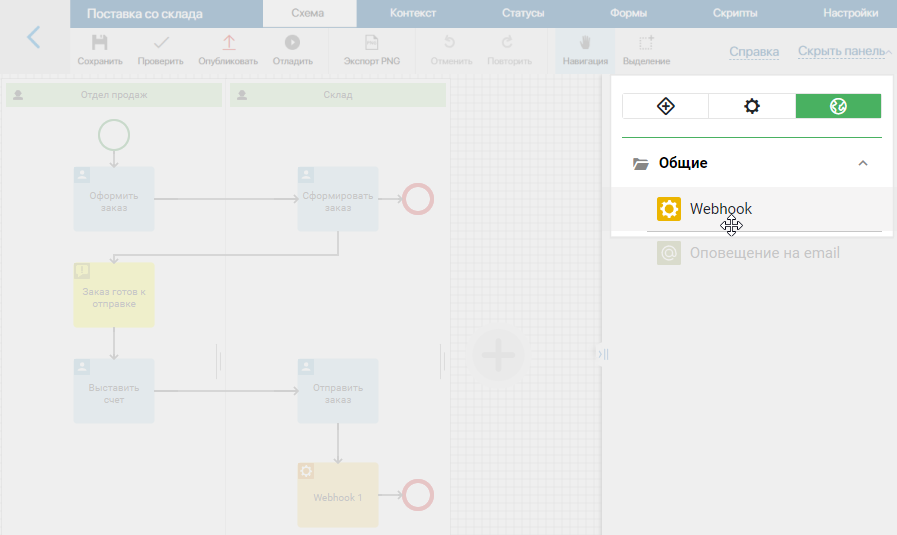Pick the Webhook element from the list
Screen dimensions: 897x535
pos(720,209)
